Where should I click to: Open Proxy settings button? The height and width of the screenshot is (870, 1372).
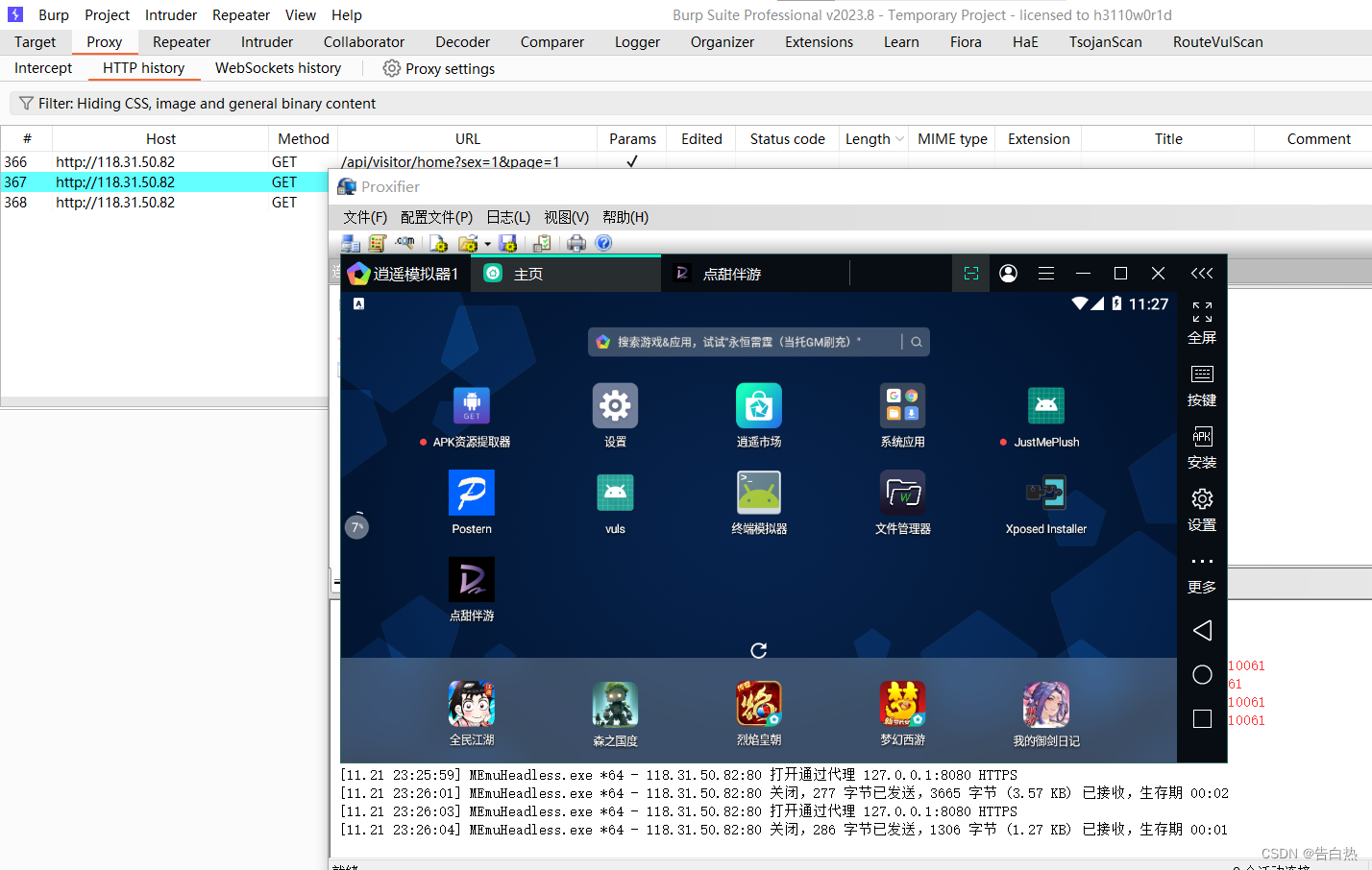click(439, 68)
